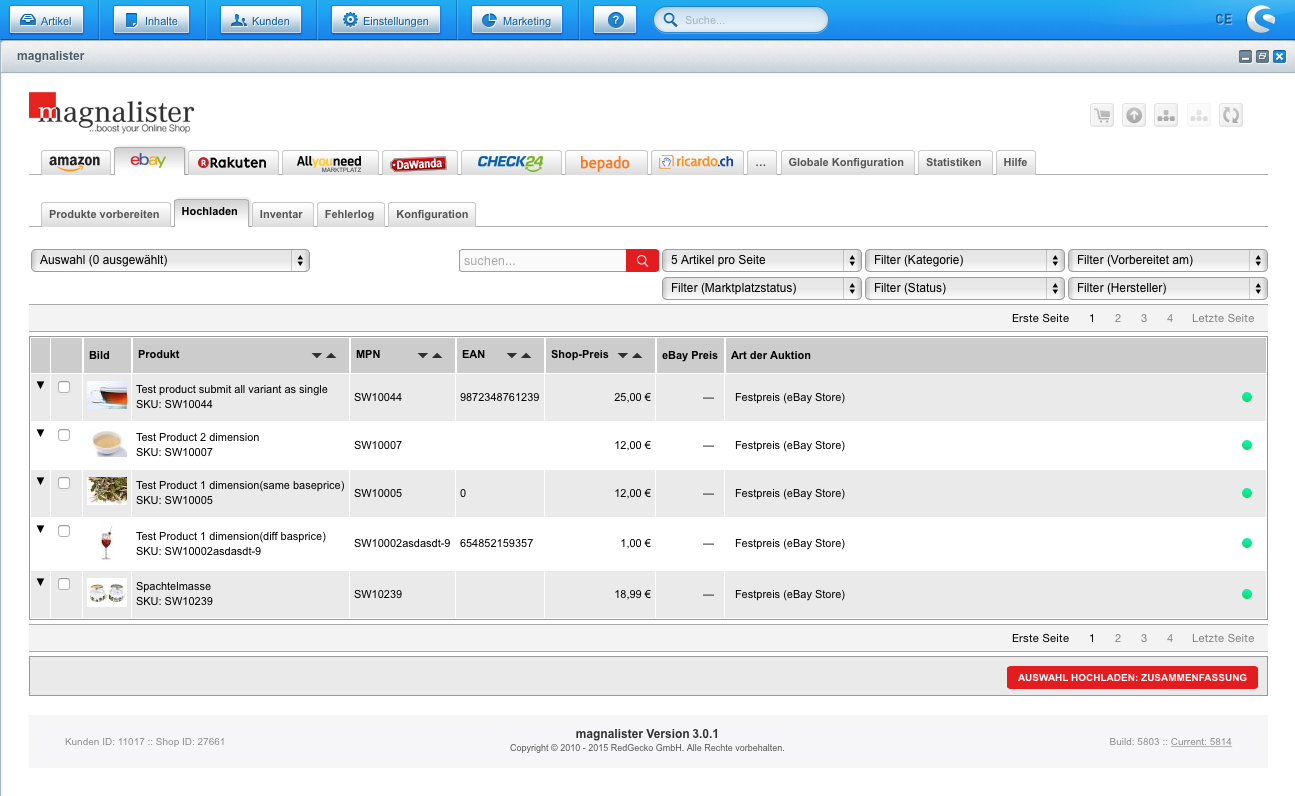1295x796 pixels.
Task: Click the faded hierarchy icon
Action: pyautogui.click(x=1199, y=115)
